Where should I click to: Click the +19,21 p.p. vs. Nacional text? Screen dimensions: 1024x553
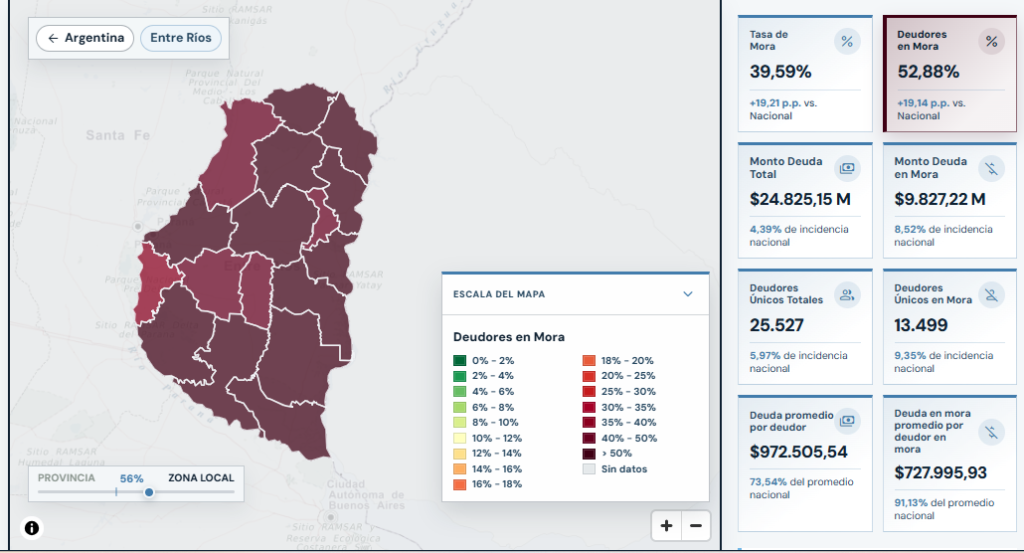point(783,109)
